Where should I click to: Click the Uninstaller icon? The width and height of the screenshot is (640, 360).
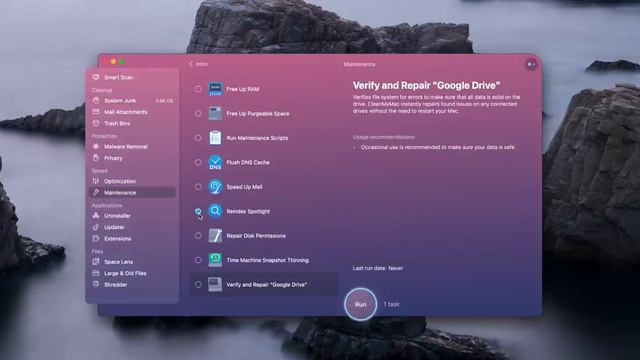pyautogui.click(x=96, y=216)
